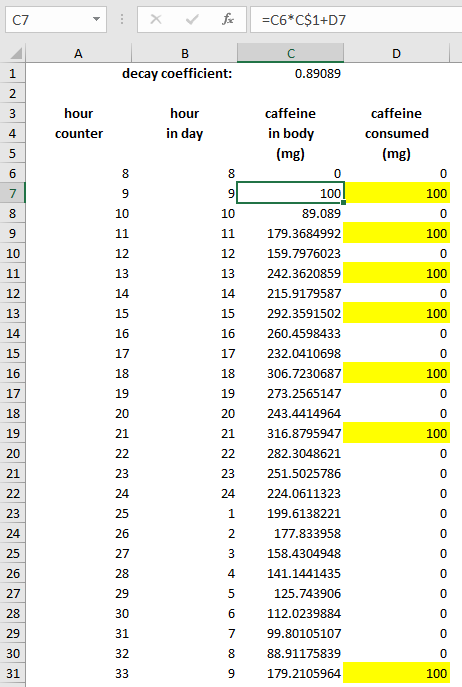462x687 pixels.
Task: Select column B header
Action: [185, 53]
